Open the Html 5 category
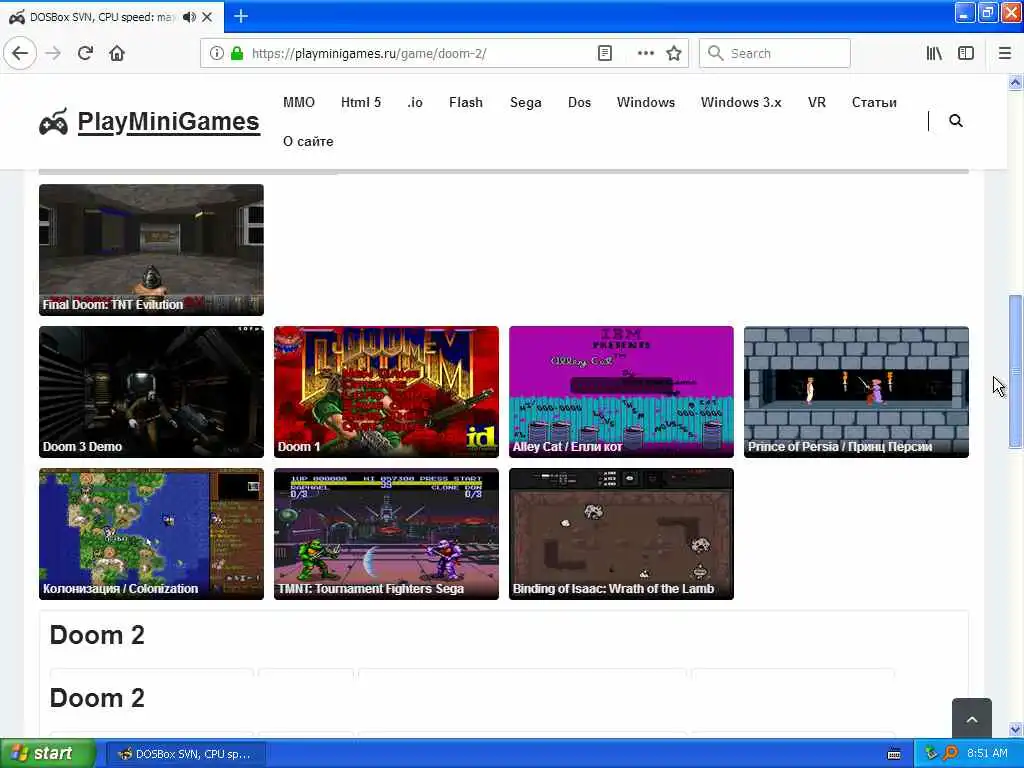Image resolution: width=1024 pixels, height=768 pixels. 360,103
